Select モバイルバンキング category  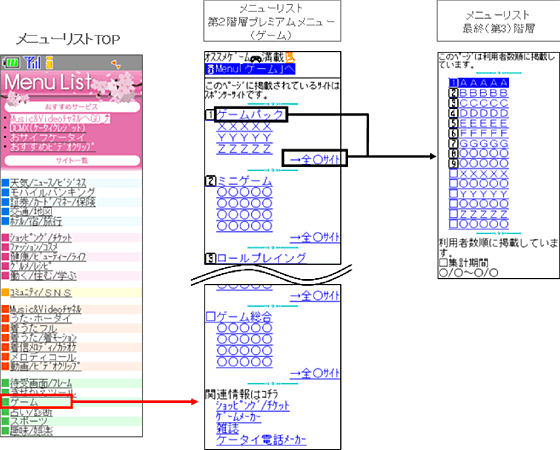[52, 192]
